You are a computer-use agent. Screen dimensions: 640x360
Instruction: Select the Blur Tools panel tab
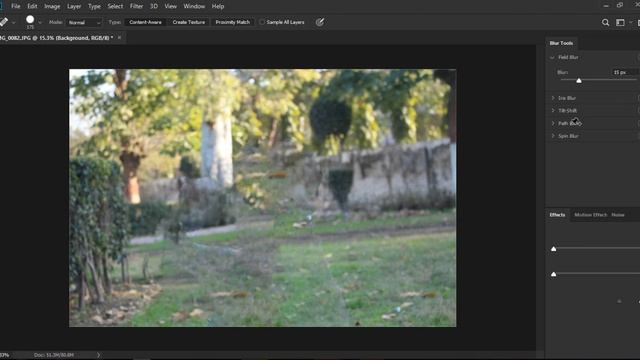coord(561,43)
